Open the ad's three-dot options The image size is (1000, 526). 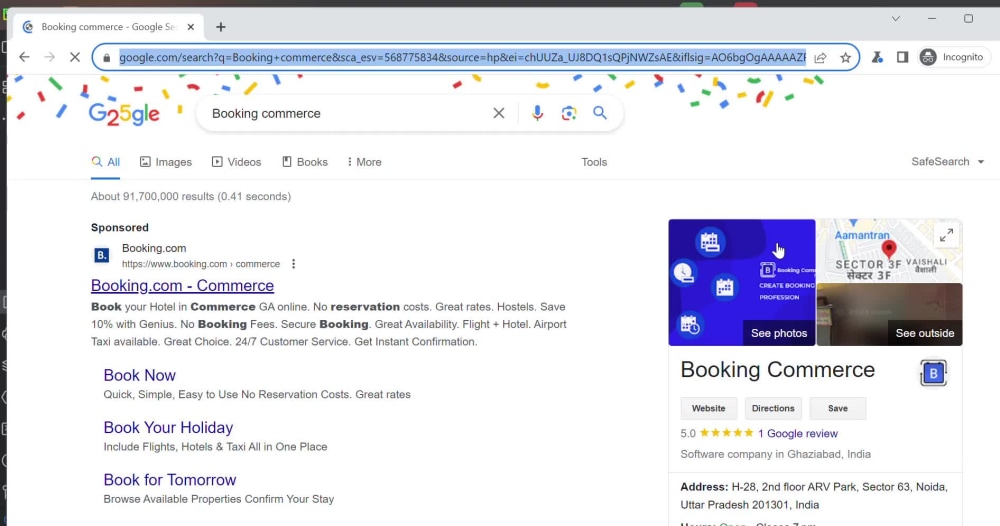[293, 264]
